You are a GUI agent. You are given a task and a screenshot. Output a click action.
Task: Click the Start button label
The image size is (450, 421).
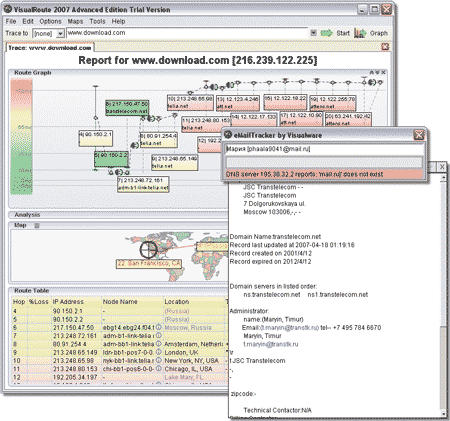coord(343,33)
